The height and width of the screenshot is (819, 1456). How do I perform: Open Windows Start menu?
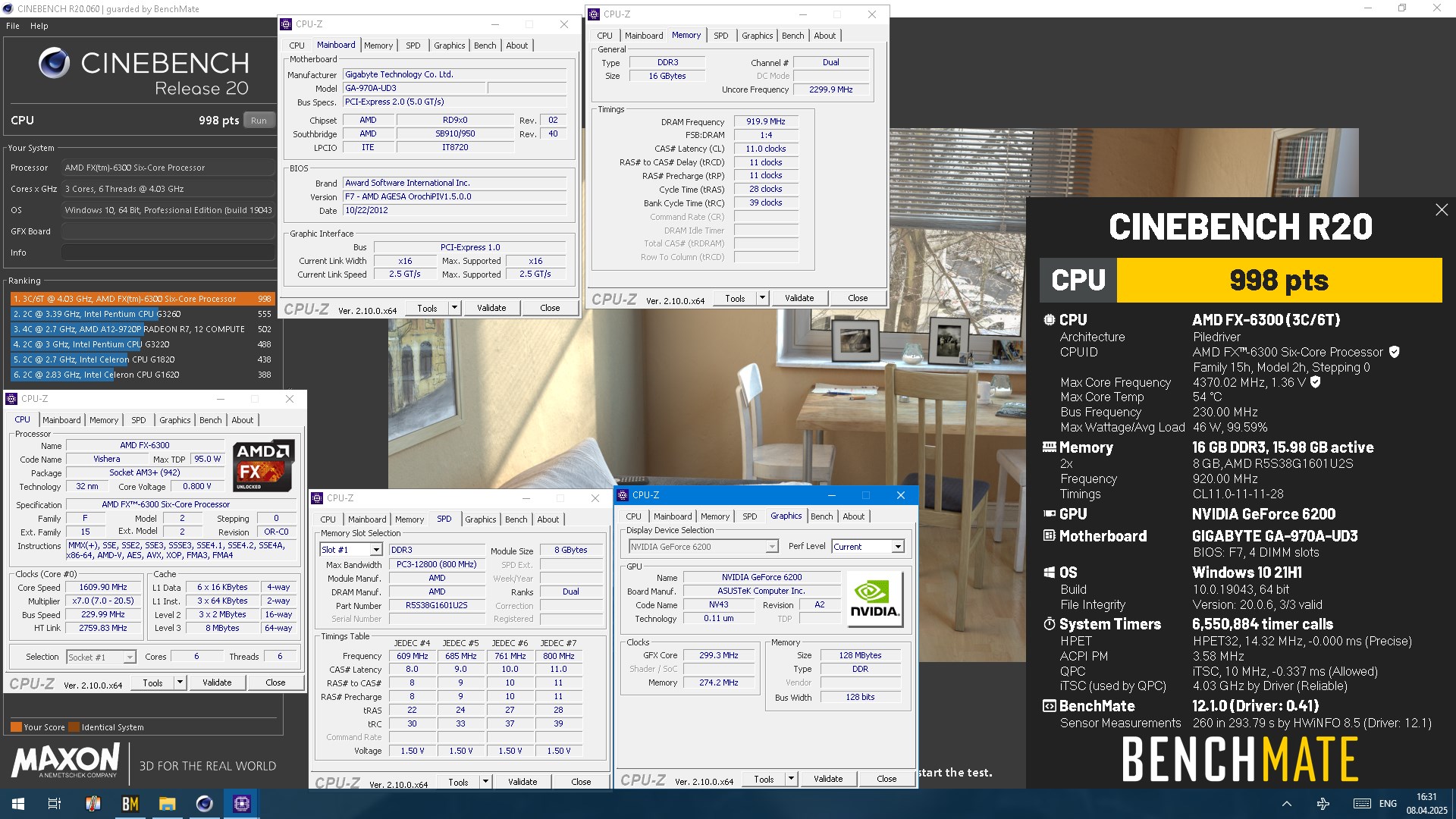tap(18, 804)
